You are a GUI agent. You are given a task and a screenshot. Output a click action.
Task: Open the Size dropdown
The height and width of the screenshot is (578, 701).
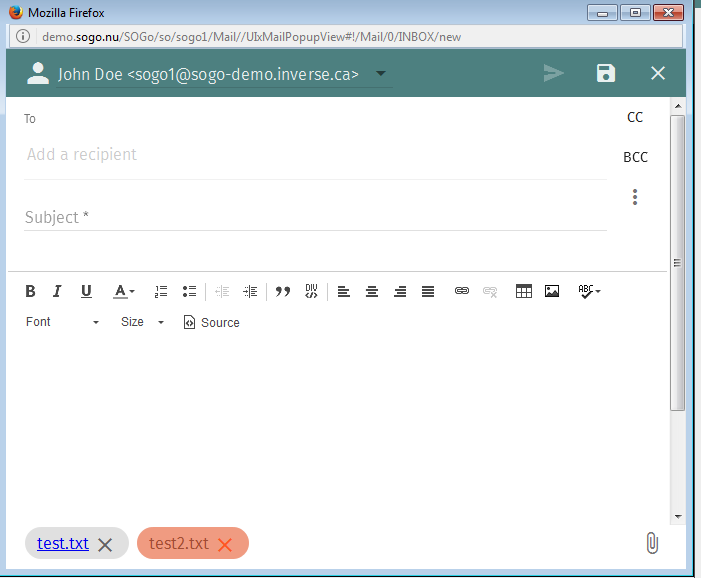click(142, 322)
